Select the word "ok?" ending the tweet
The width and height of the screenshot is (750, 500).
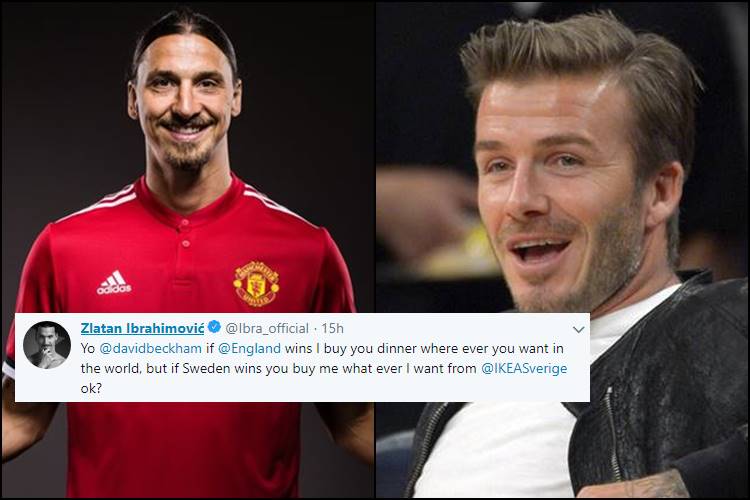(x=91, y=389)
